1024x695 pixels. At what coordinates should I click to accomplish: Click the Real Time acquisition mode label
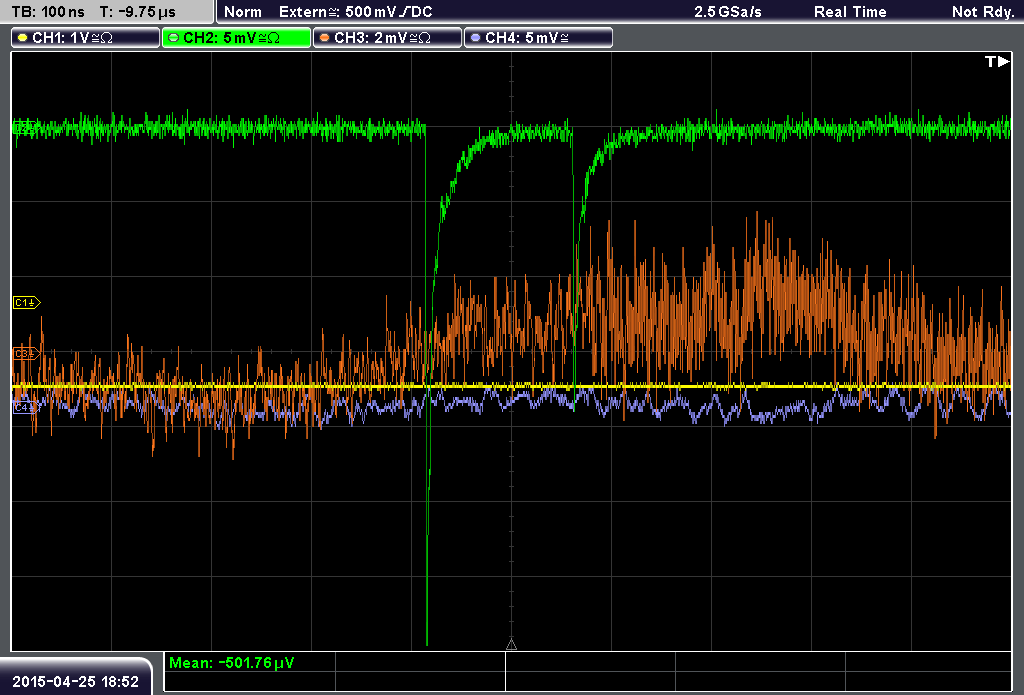pos(850,12)
